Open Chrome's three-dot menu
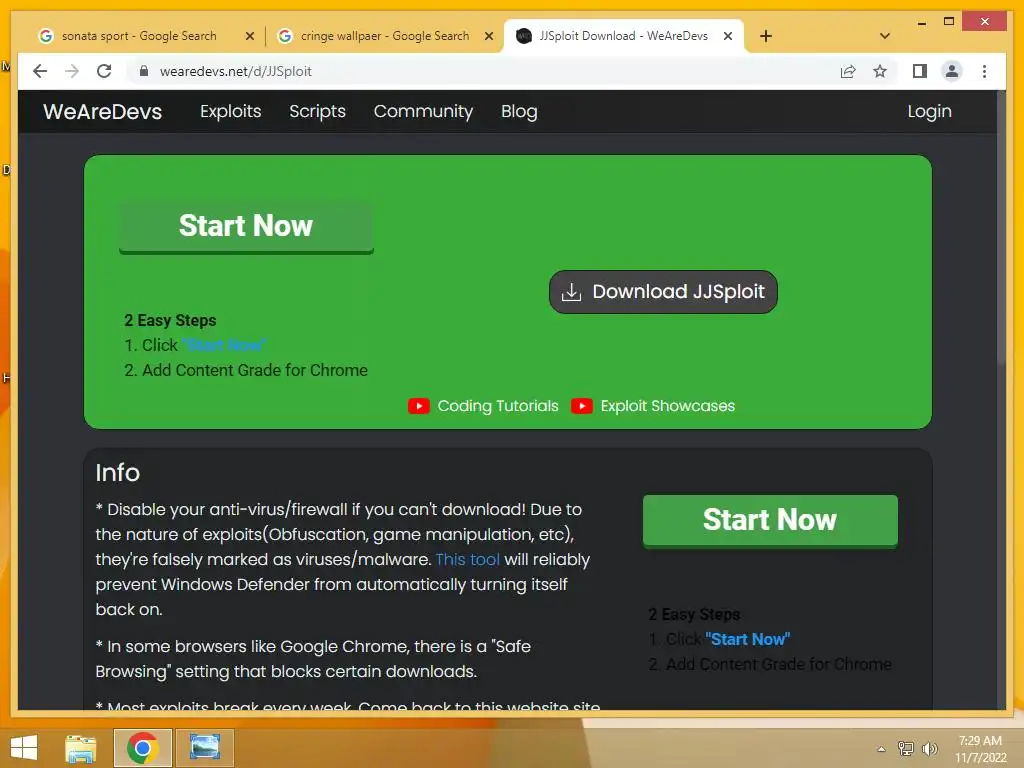The image size is (1024, 768). pyautogui.click(x=984, y=71)
